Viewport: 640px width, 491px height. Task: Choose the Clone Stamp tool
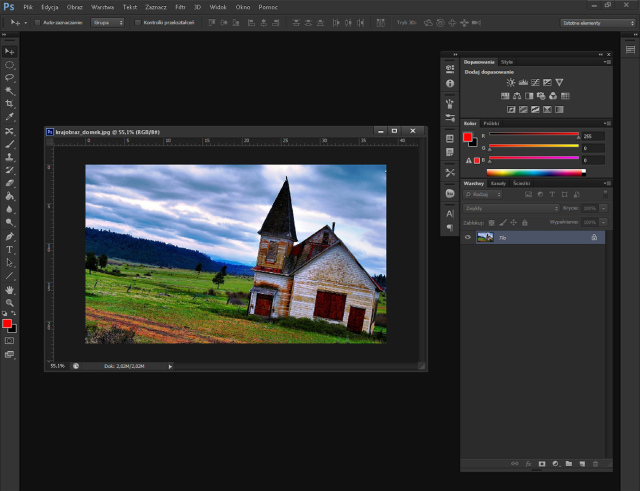pyautogui.click(x=9, y=157)
